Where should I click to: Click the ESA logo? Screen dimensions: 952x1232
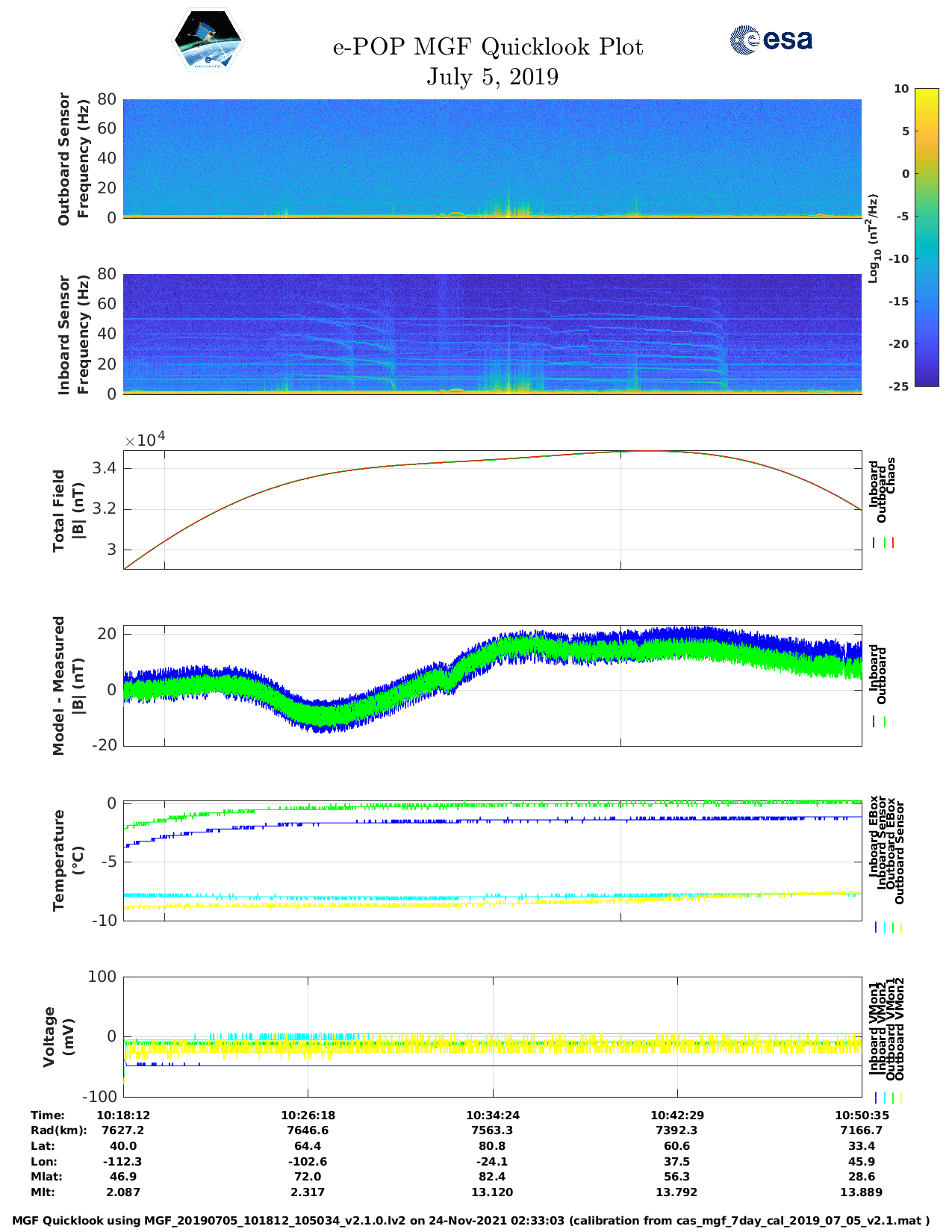(771, 40)
